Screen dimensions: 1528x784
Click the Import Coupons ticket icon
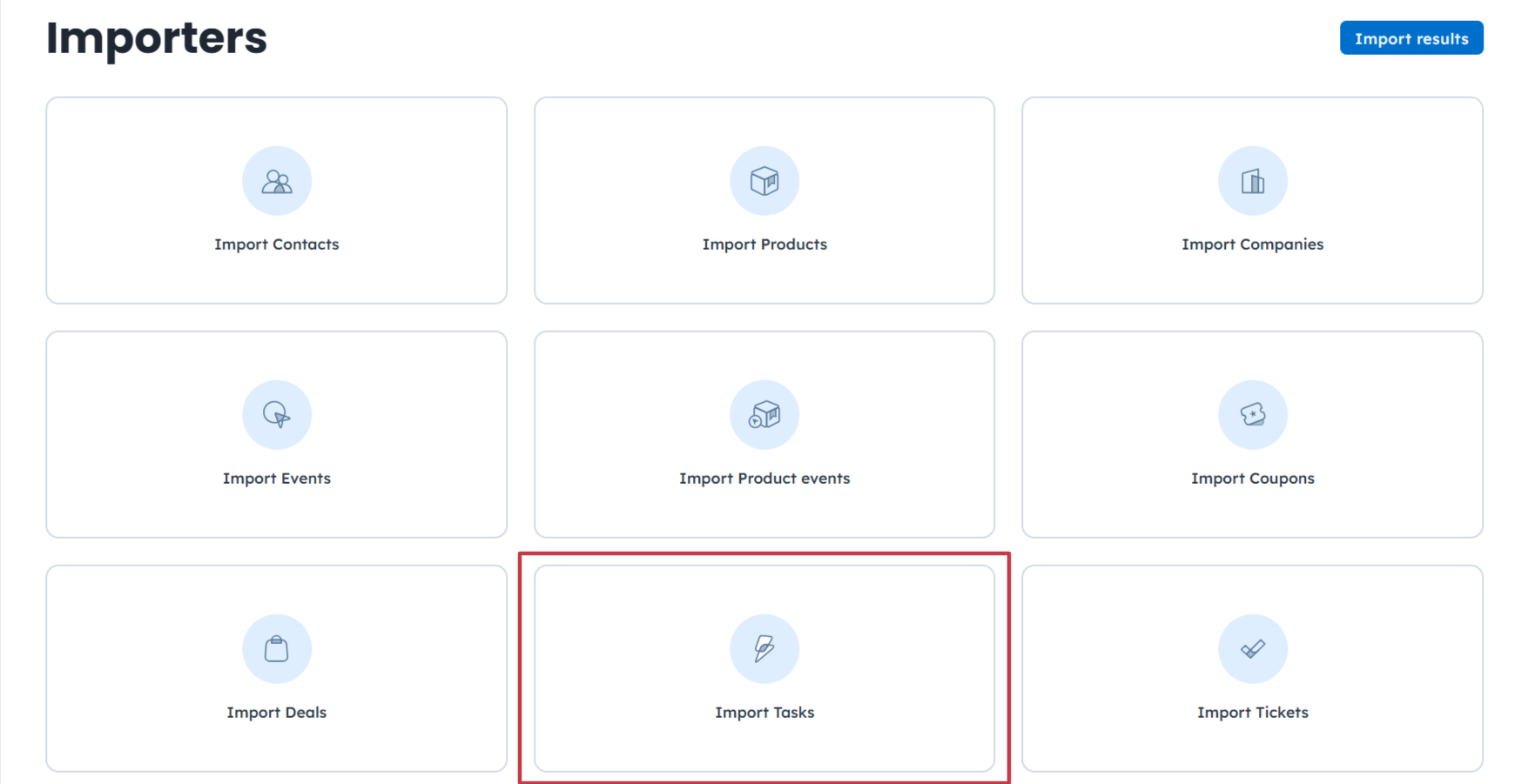coord(1253,415)
